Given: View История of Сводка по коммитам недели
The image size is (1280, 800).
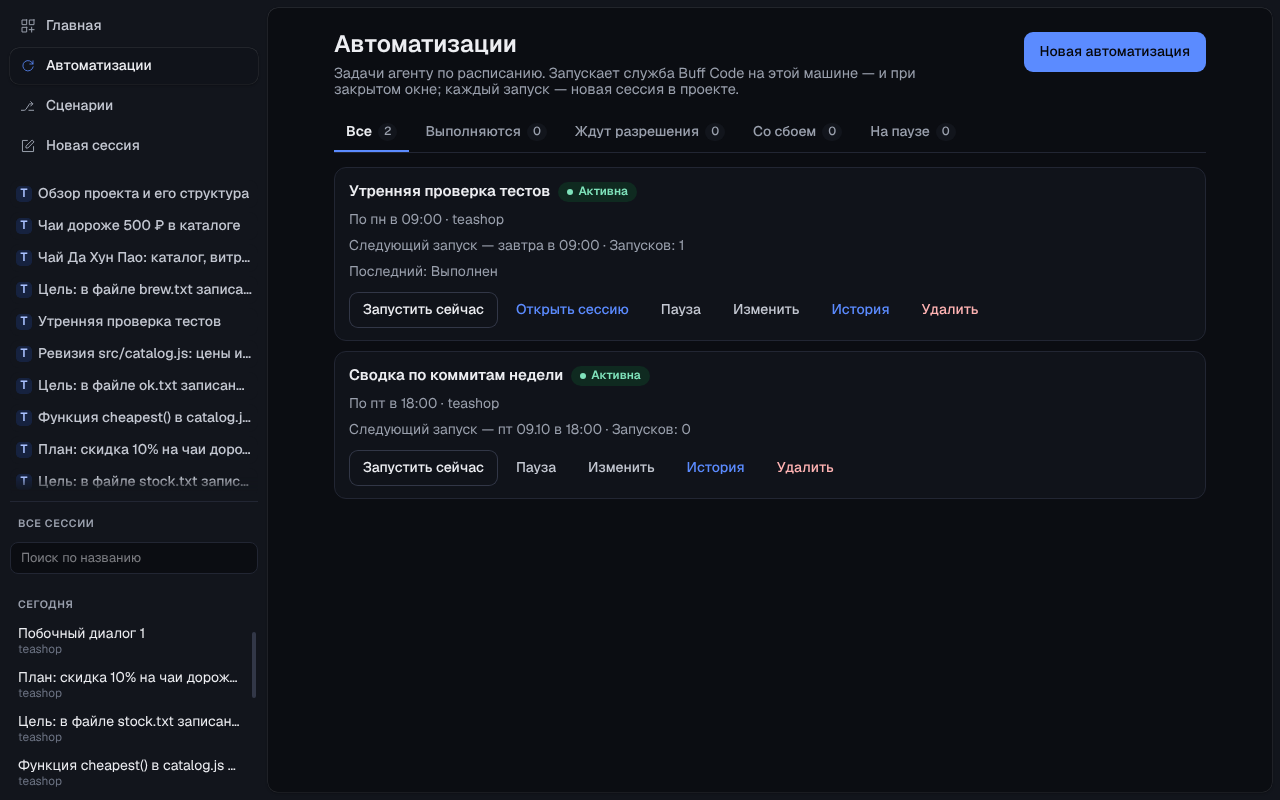Looking at the screenshot, I should pyautogui.click(x=715, y=468).
